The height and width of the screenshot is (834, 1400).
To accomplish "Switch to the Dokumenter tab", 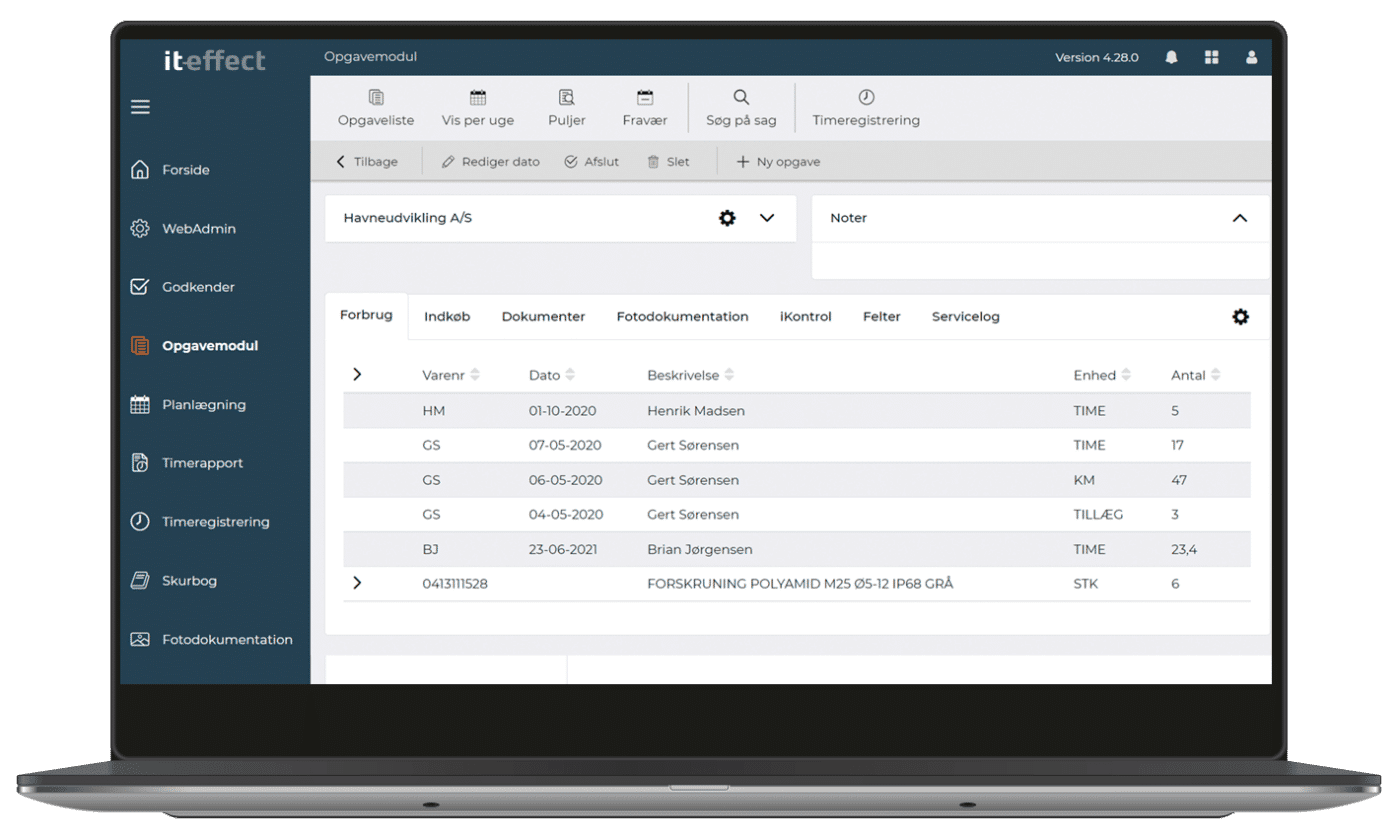I will click(543, 316).
